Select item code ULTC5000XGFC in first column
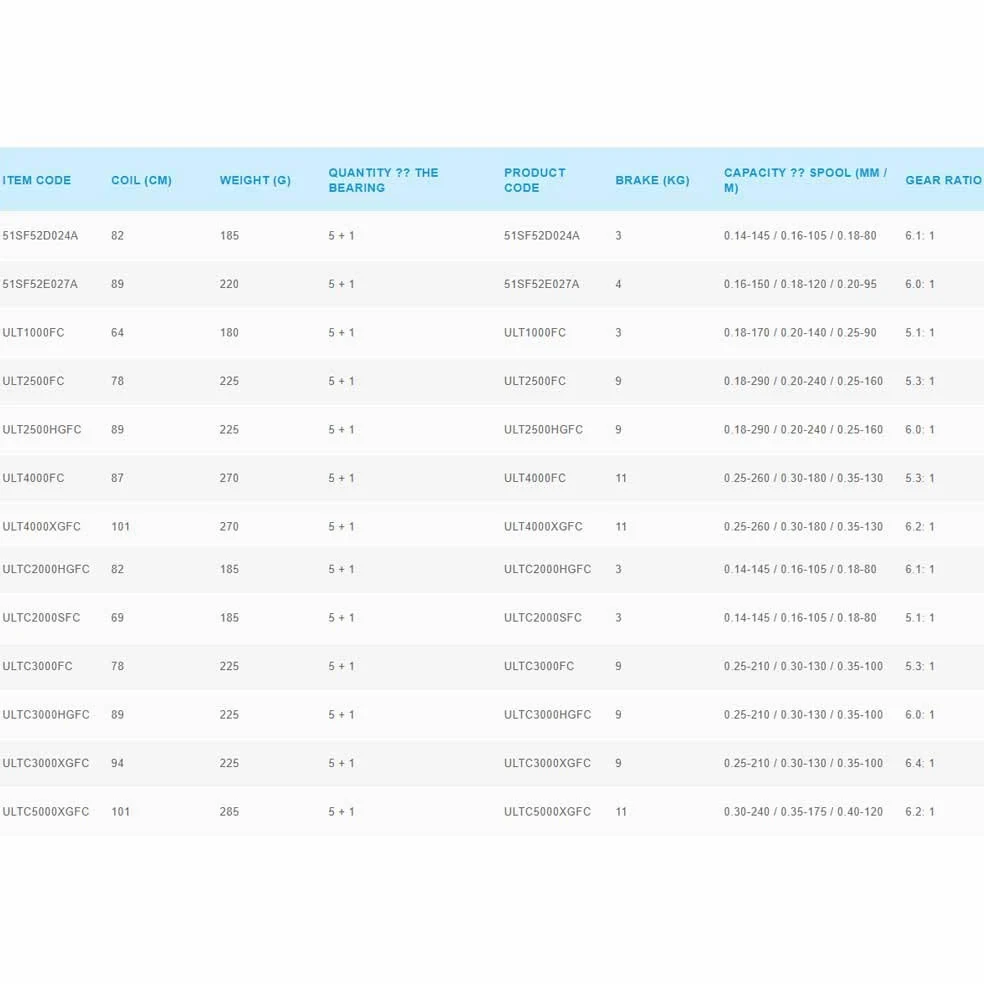The height and width of the screenshot is (984, 984). pos(46,811)
